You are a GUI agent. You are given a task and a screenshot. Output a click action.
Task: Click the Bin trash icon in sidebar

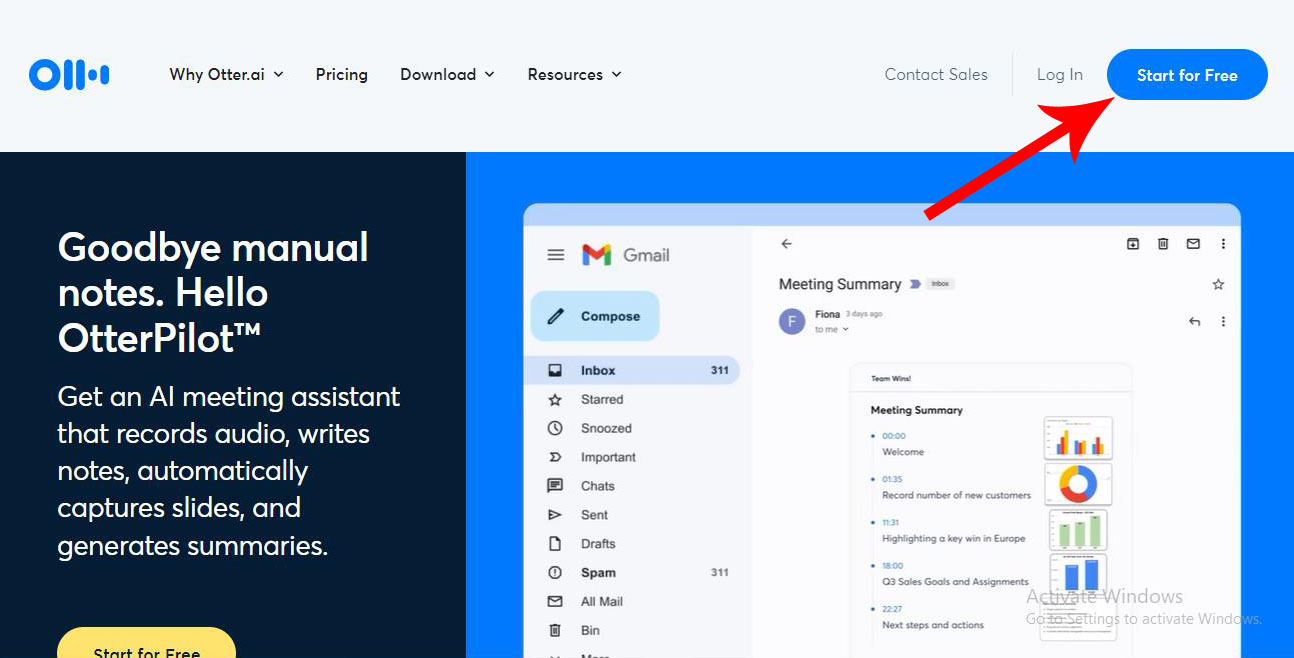click(x=555, y=630)
